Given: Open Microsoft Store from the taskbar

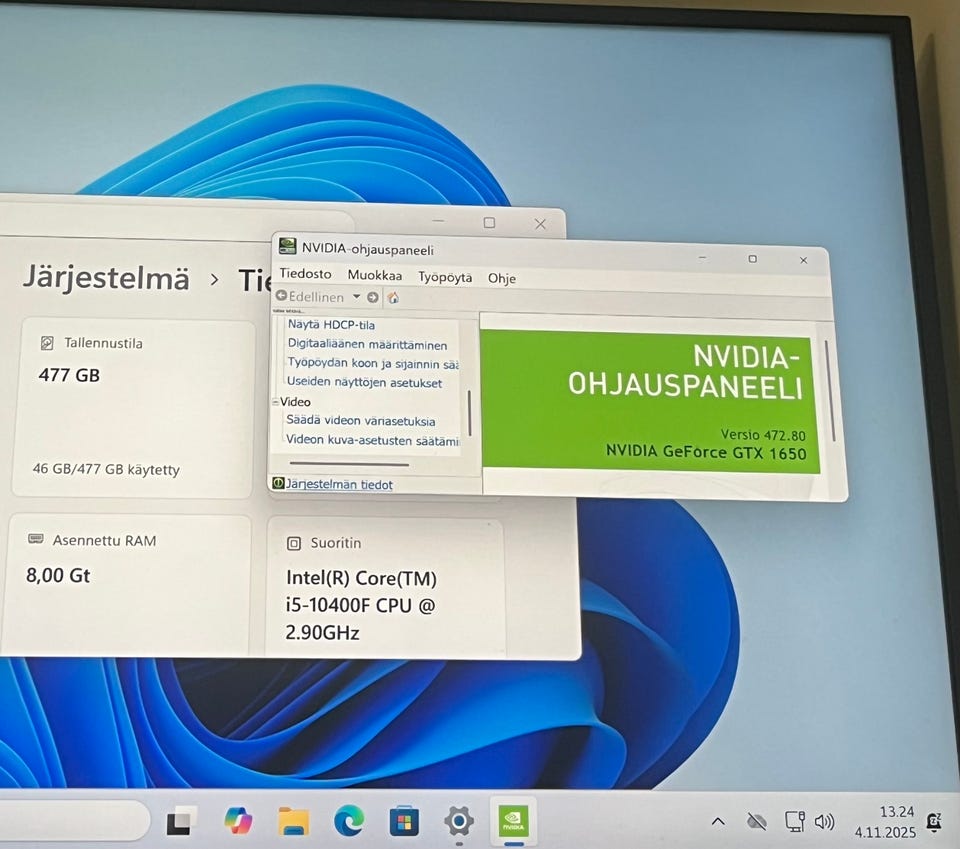Looking at the screenshot, I should [x=404, y=822].
